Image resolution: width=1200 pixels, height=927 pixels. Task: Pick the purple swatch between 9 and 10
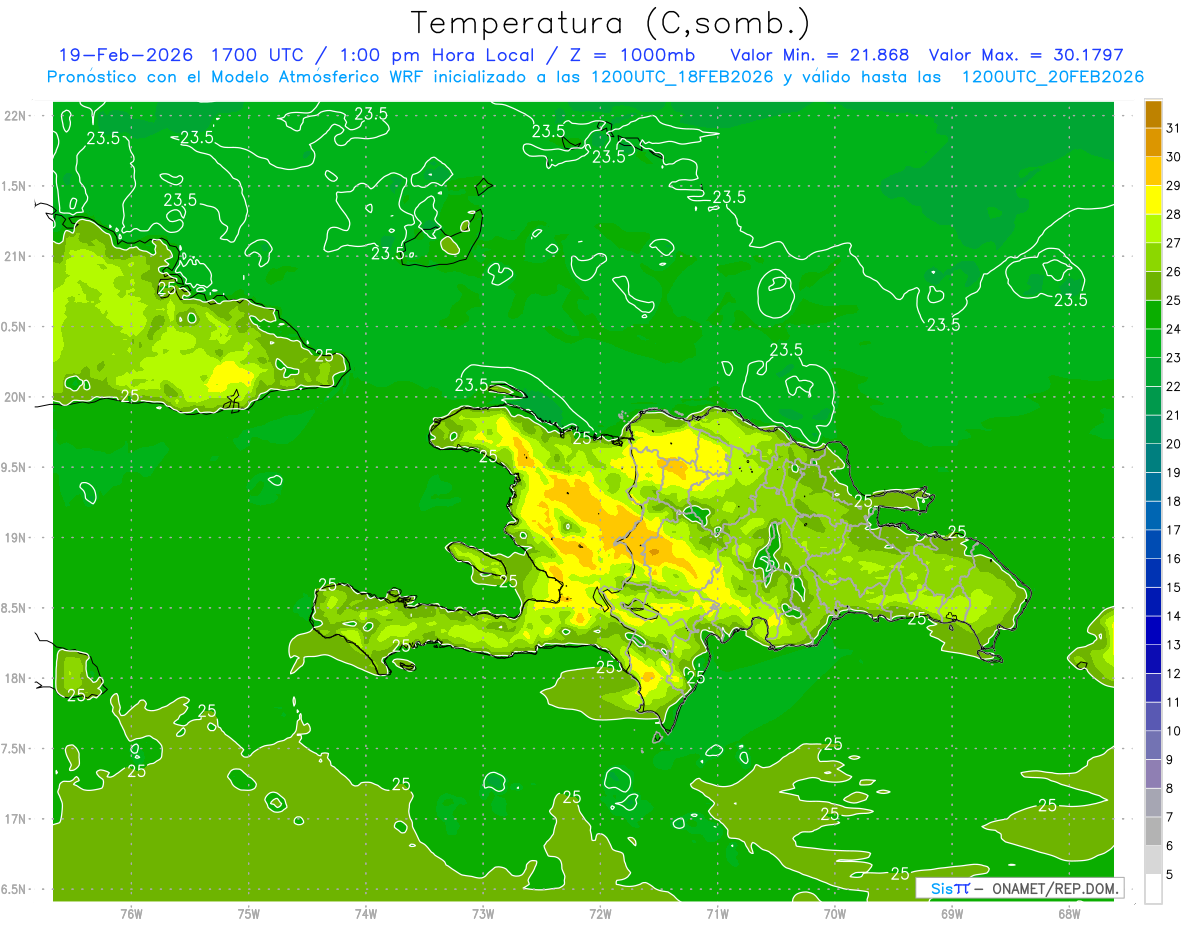(1153, 745)
